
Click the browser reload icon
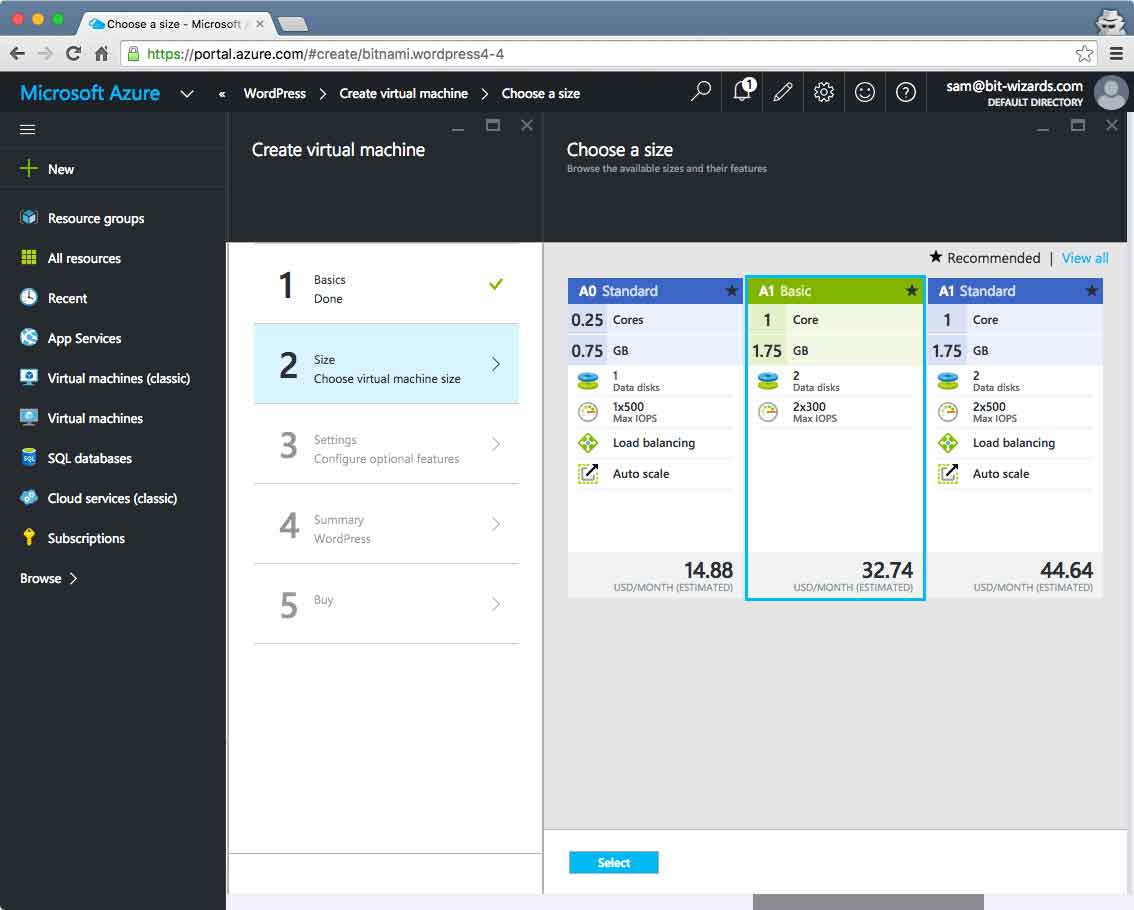pyautogui.click(x=73, y=53)
